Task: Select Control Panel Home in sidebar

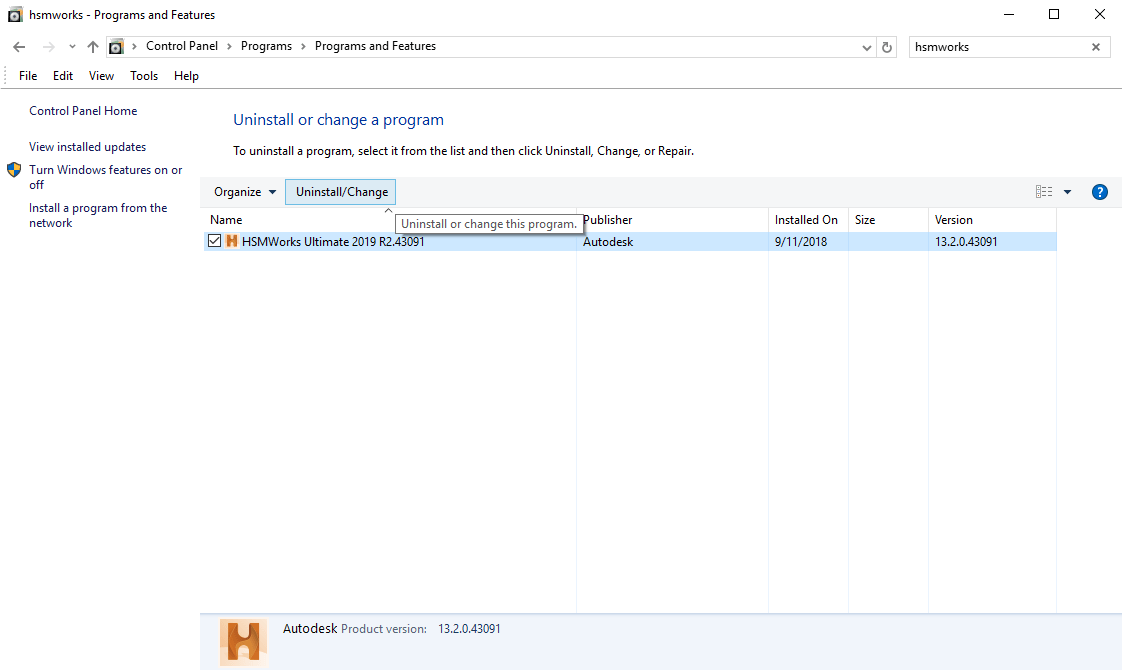Action: coord(83,110)
